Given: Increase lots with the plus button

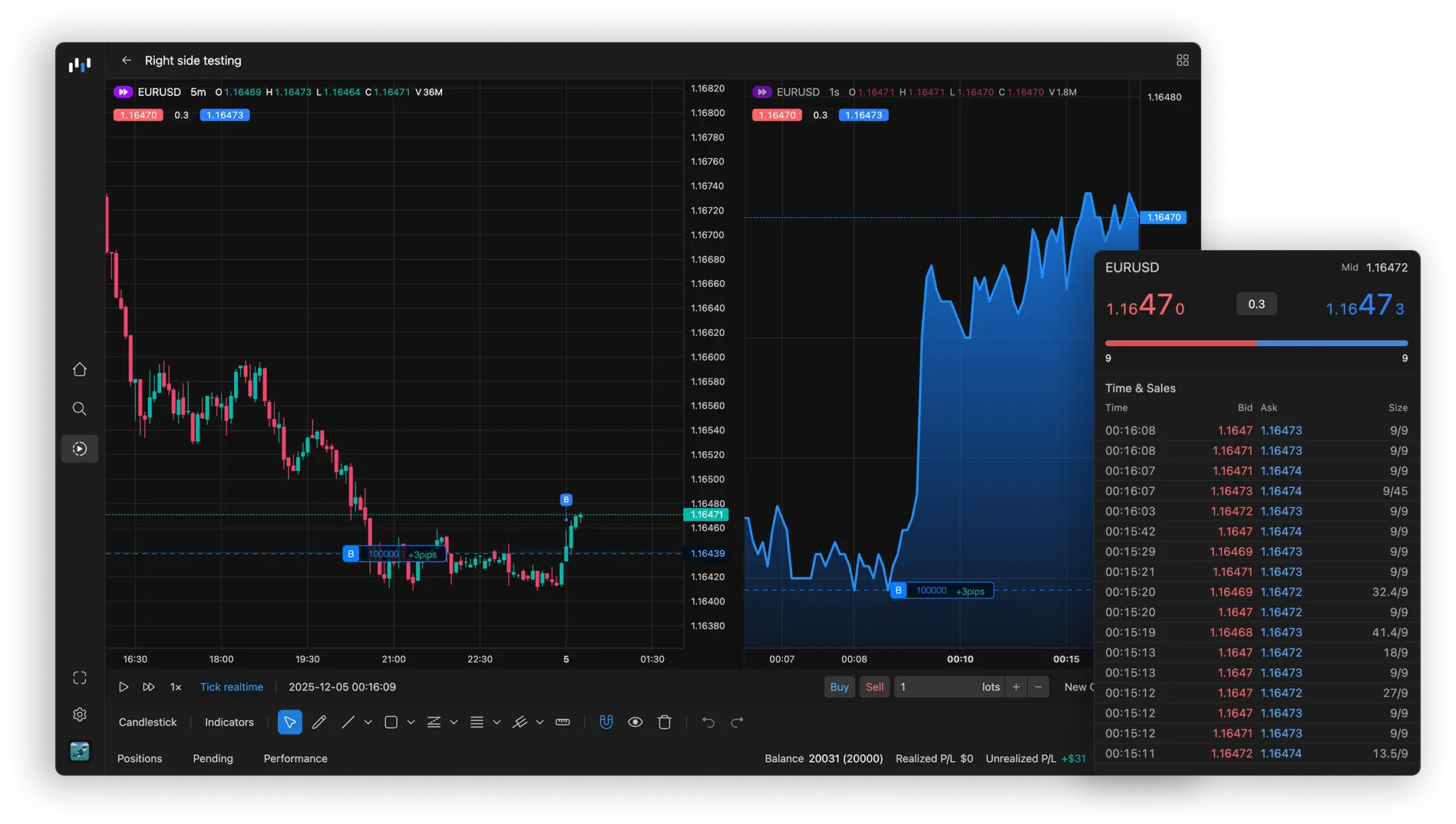Looking at the screenshot, I should pyautogui.click(x=1016, y=687).
